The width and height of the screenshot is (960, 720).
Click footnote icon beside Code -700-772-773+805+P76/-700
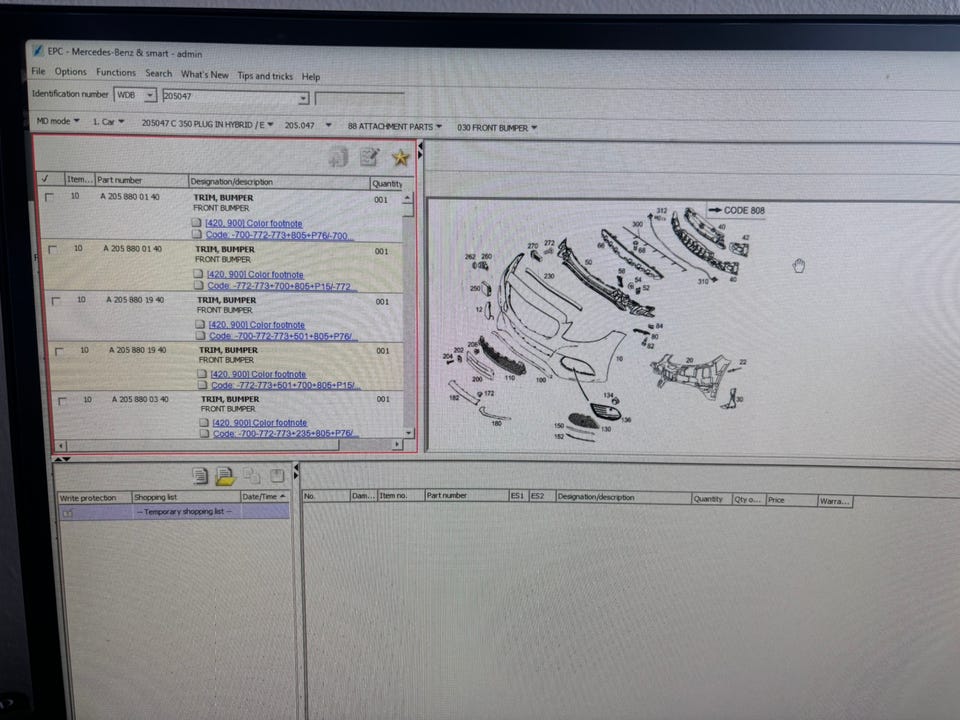pyautogui.click(x=197, y=234)
